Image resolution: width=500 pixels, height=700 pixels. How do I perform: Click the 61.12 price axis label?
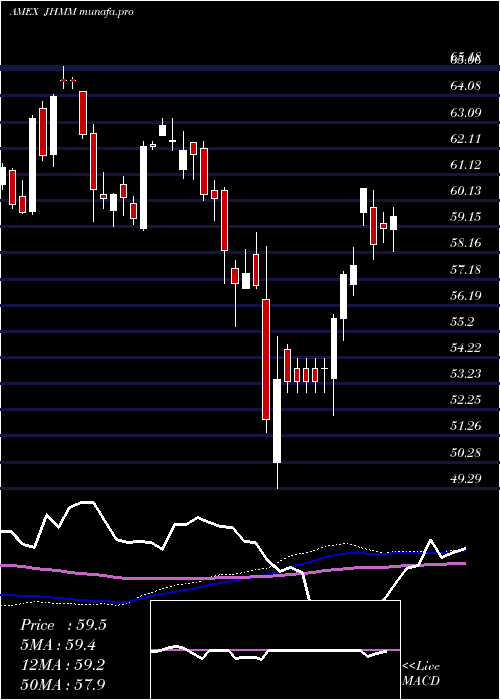466,165
